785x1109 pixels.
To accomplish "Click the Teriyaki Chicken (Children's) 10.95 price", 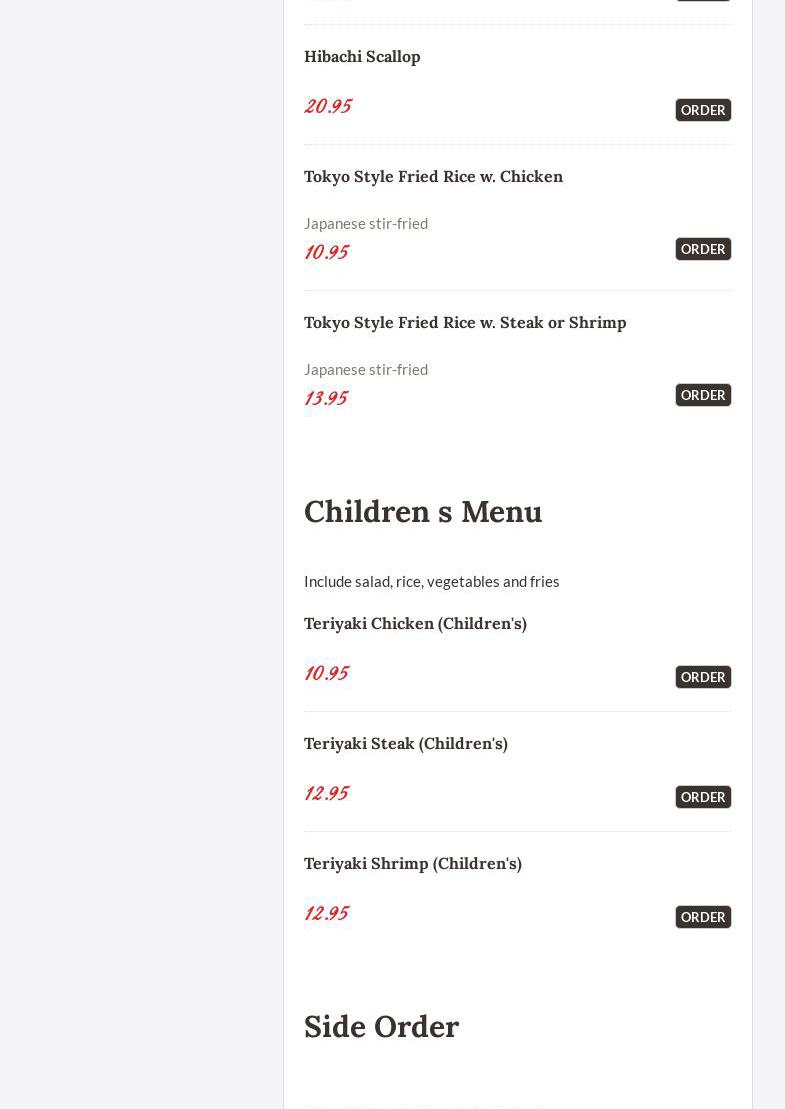I will click(326, 673).
